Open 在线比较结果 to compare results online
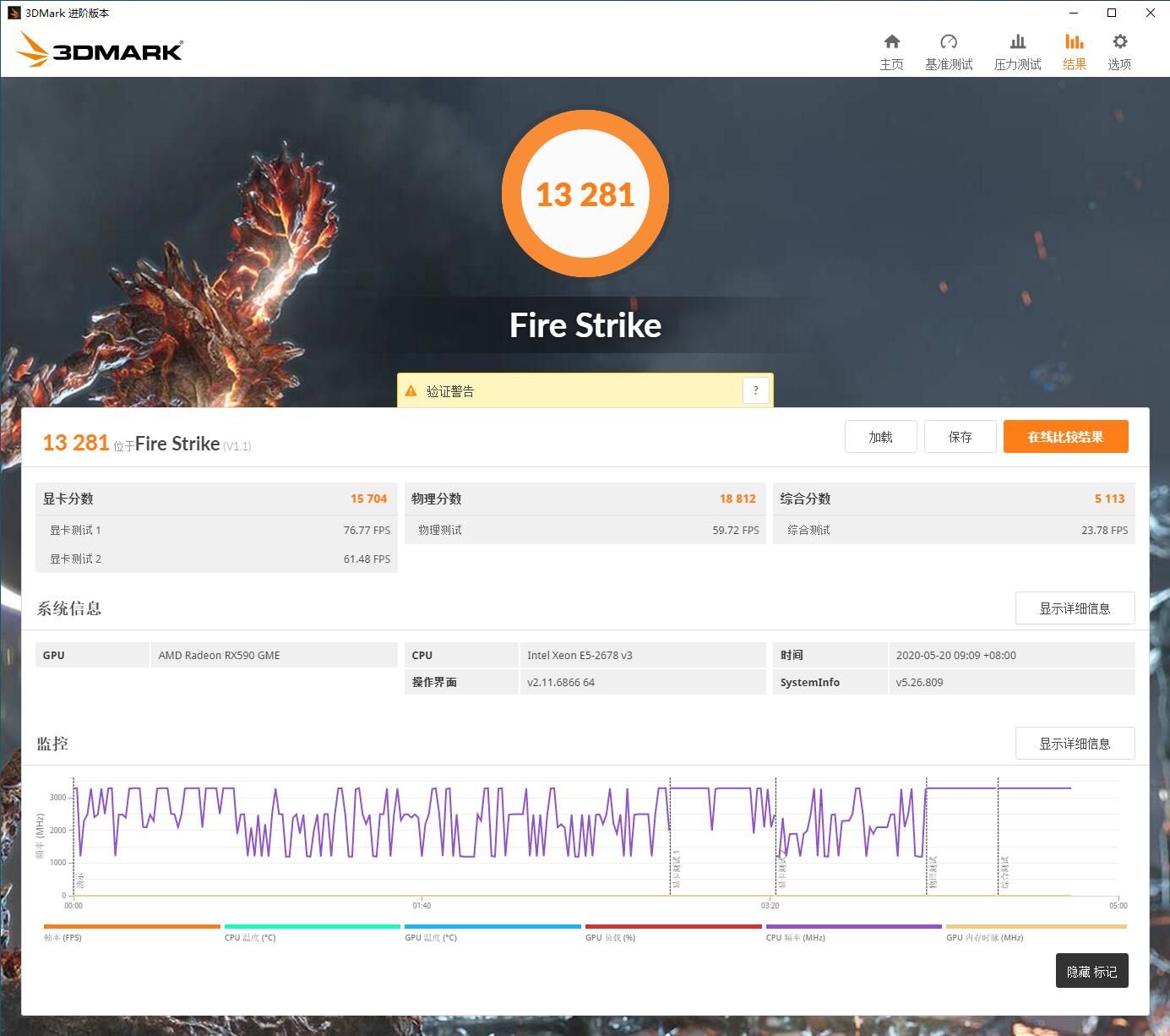 point(1065,436)
